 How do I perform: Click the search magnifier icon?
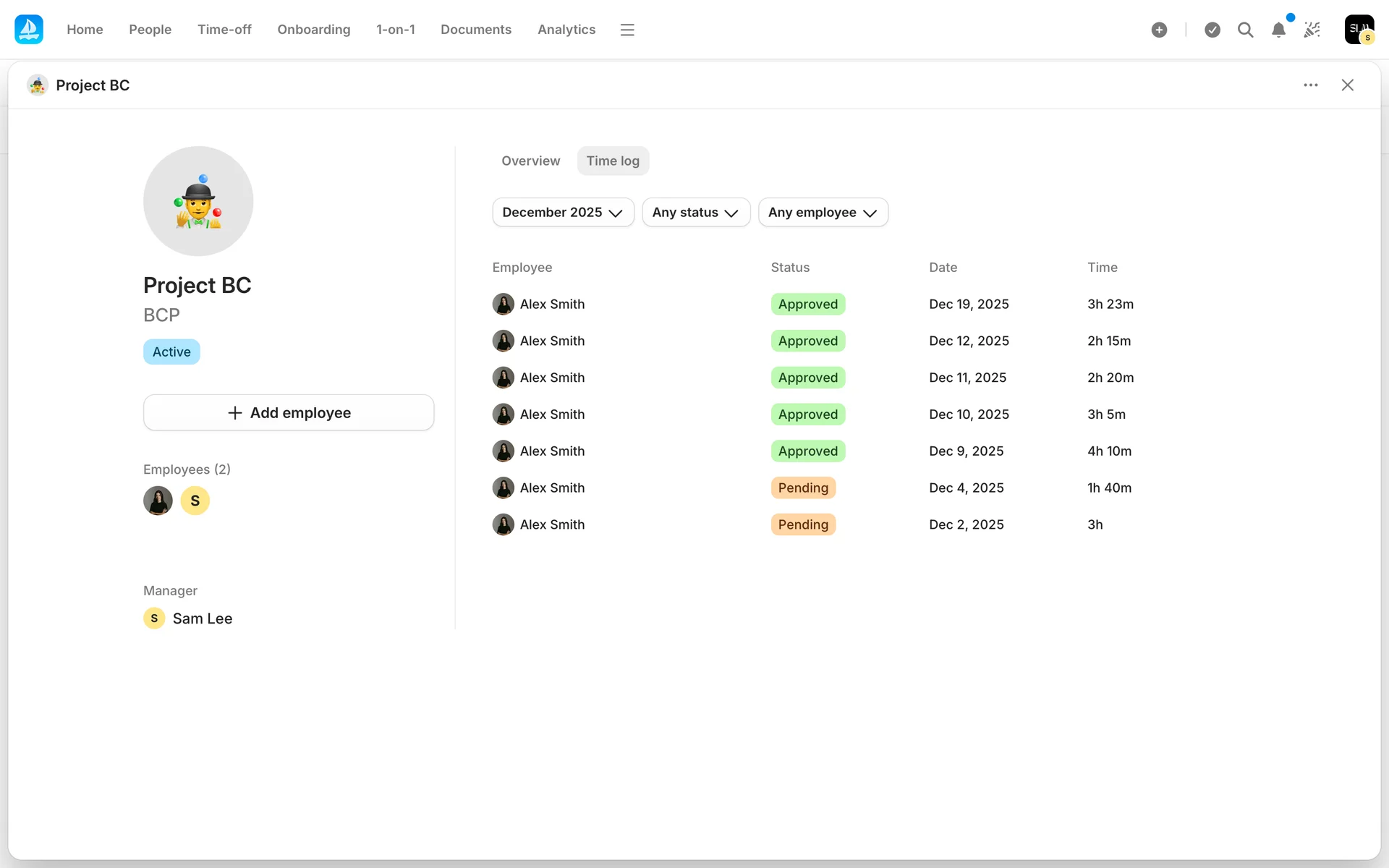click(x=1245, y=30)
